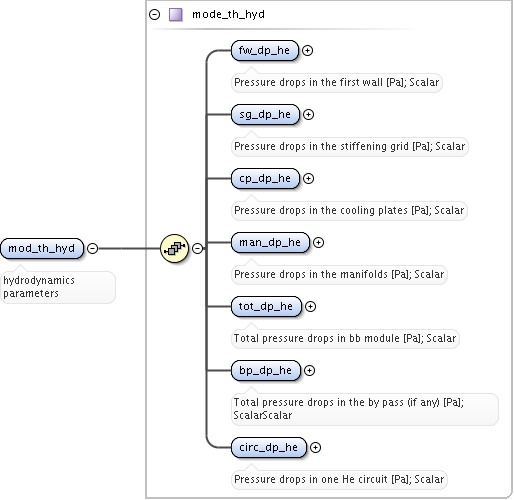Select the man_dp_he element node
Image resolution: width=514 pixels, height=500 pixels.
click(x=270, y=243)
